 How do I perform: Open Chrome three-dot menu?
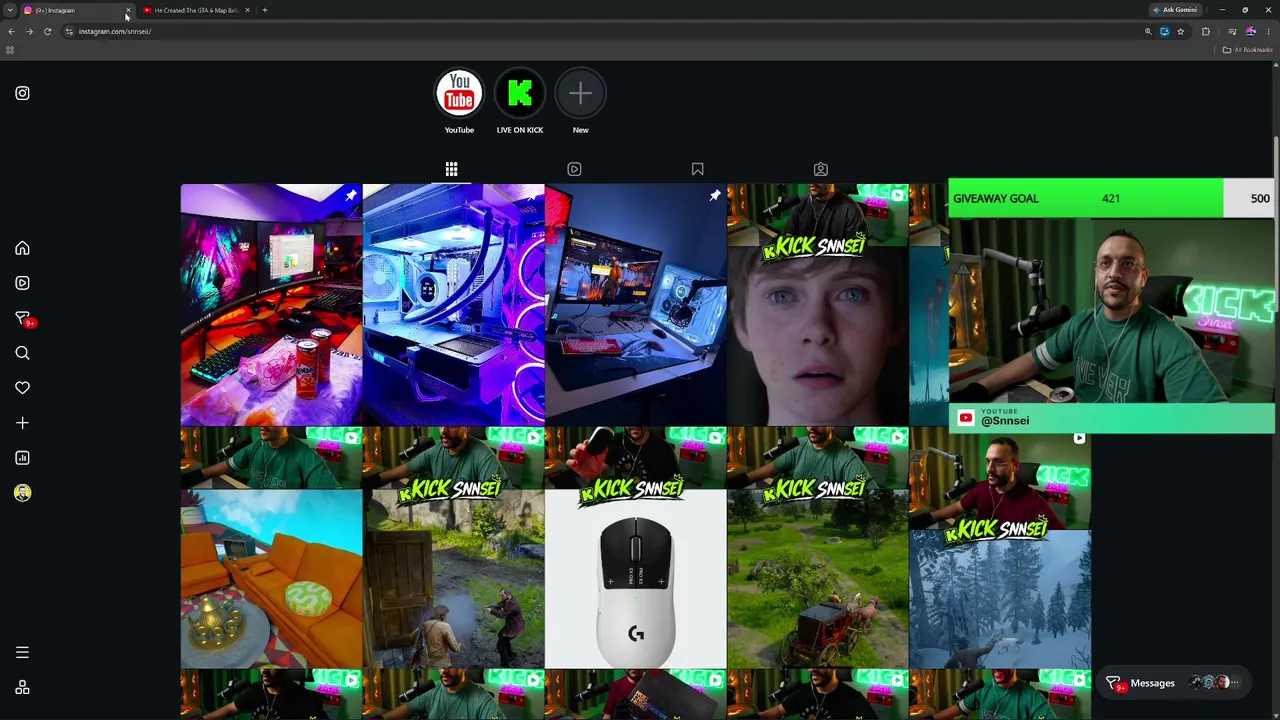1268,31
